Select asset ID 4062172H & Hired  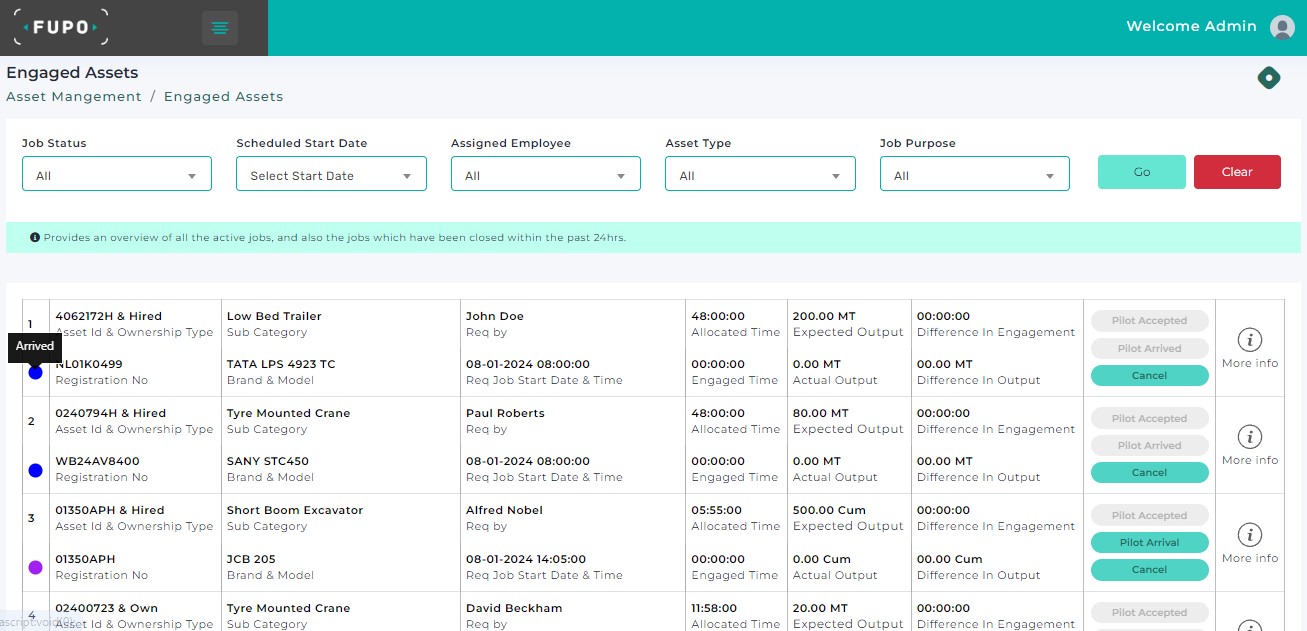[108, 316]
